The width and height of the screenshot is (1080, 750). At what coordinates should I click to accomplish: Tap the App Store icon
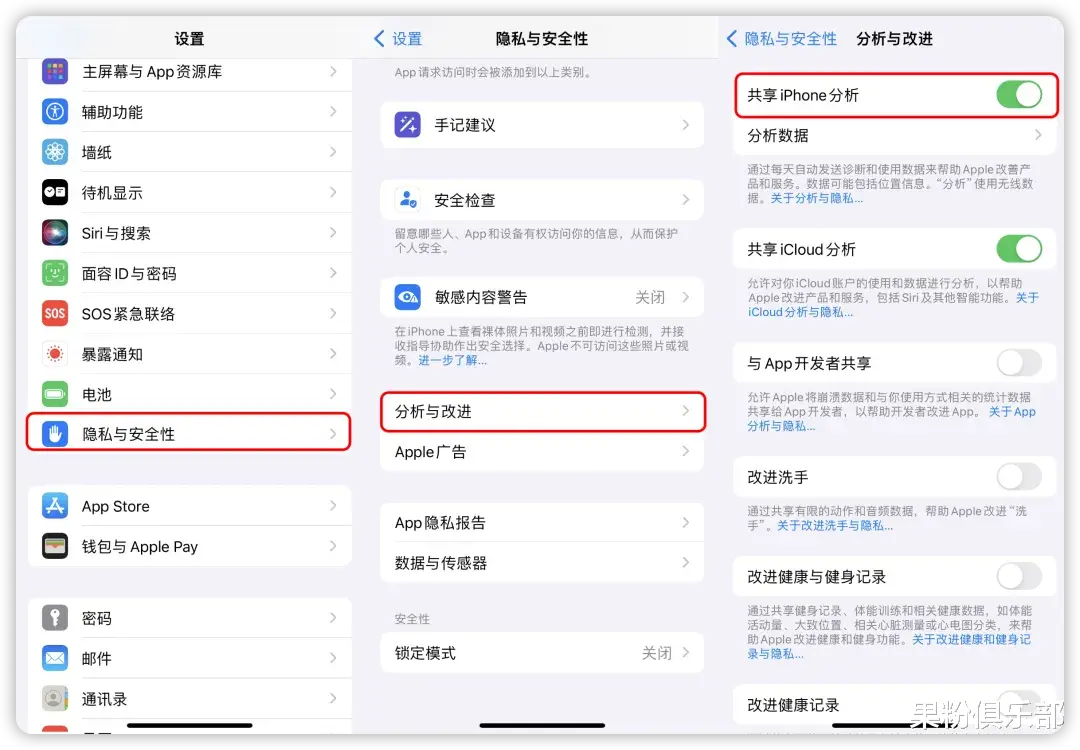[55, 506]
